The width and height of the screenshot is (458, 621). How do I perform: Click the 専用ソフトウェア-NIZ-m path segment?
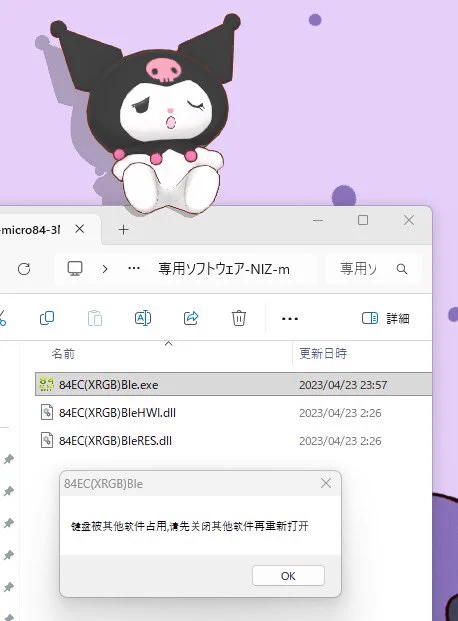224,269
